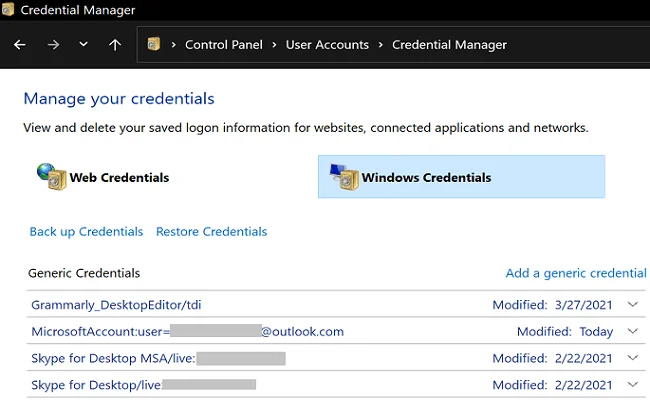Viewport: 650px width, 400px height.
Task: Open Grammarly_DesktopEditor/tdi credential
Action: (116, 305)
